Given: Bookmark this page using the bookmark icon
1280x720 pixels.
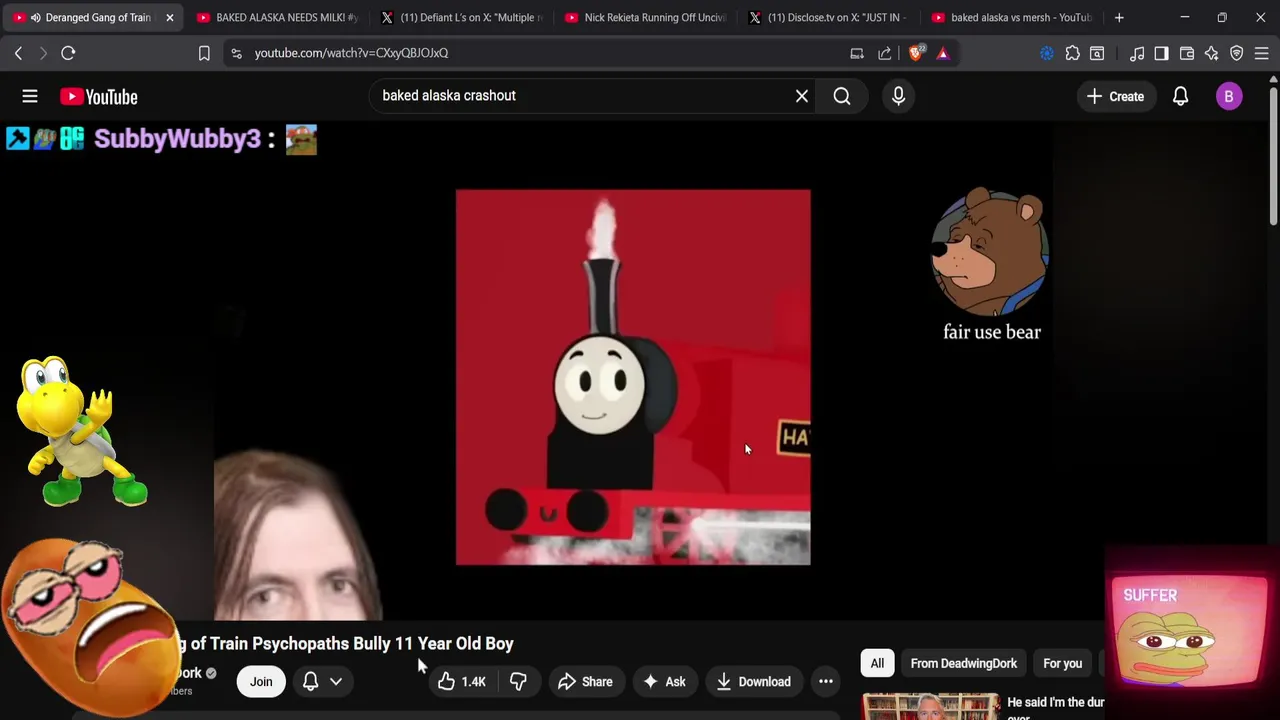Looking at the screenshot, I should pyautogui.click(x=204, y=53).
